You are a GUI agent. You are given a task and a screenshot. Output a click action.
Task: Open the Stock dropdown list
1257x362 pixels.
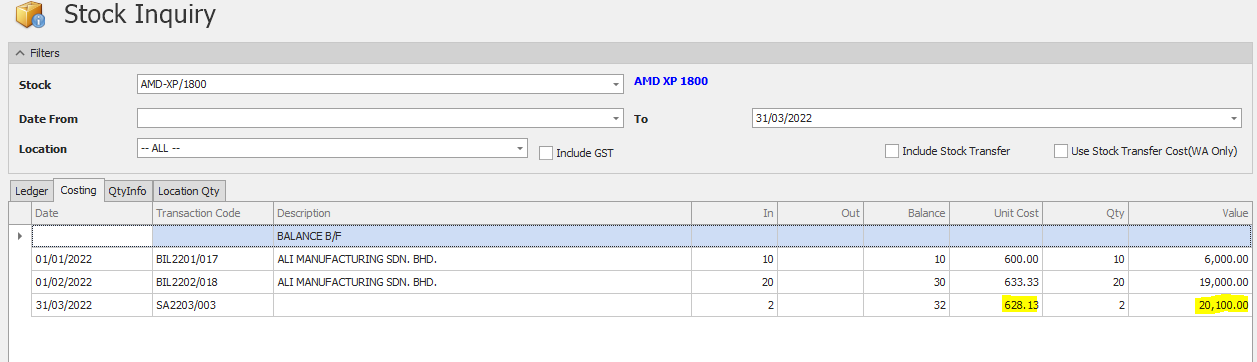point(617,85)
